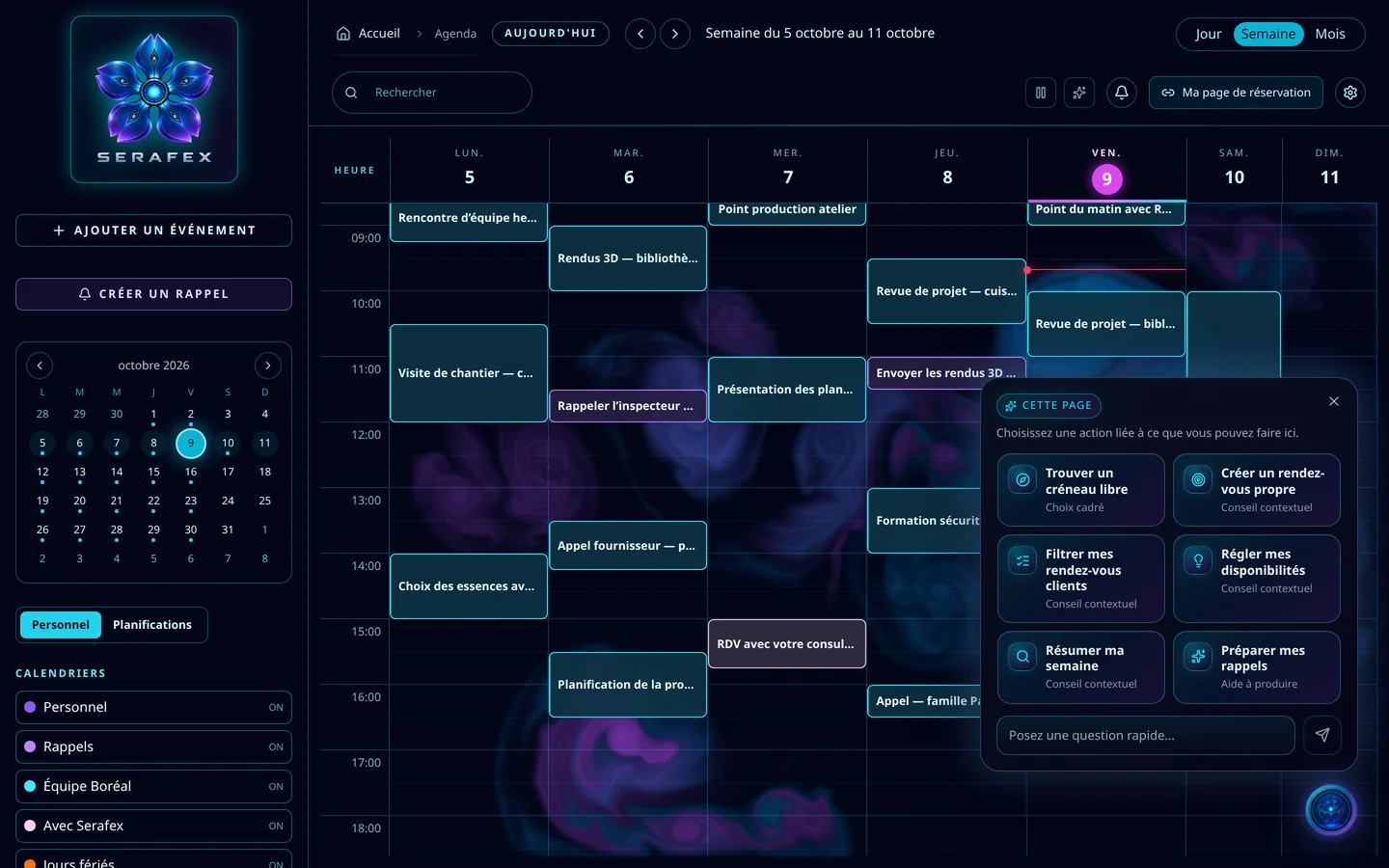Screen dimensions: 1389x868
Task: Toggle the Équipe Boréal calendar visibility
Action: click(x=154, y=787)
